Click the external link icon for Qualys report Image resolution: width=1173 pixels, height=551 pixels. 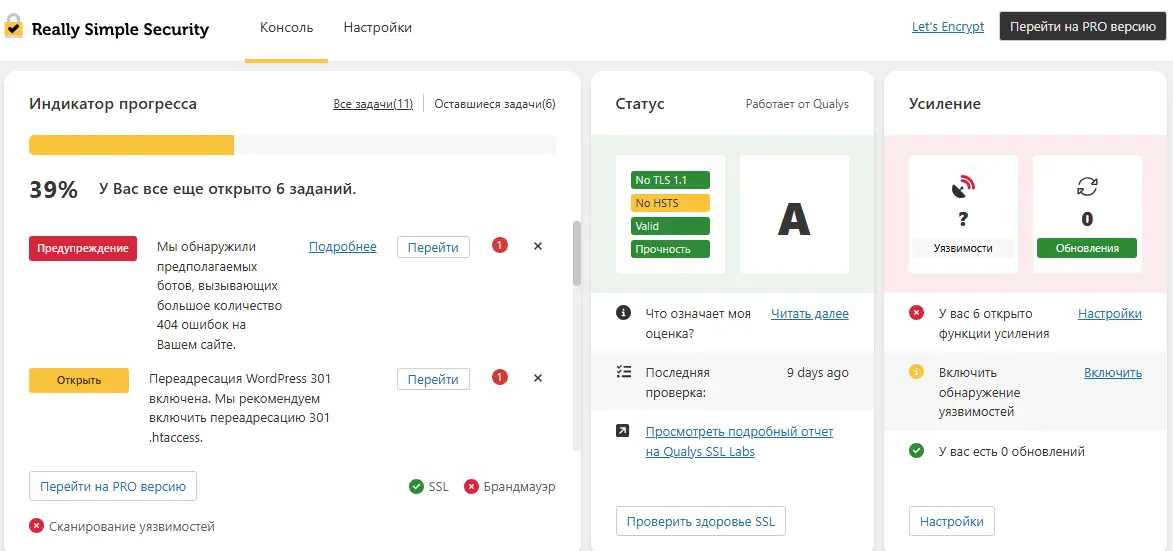pos(624,431)
